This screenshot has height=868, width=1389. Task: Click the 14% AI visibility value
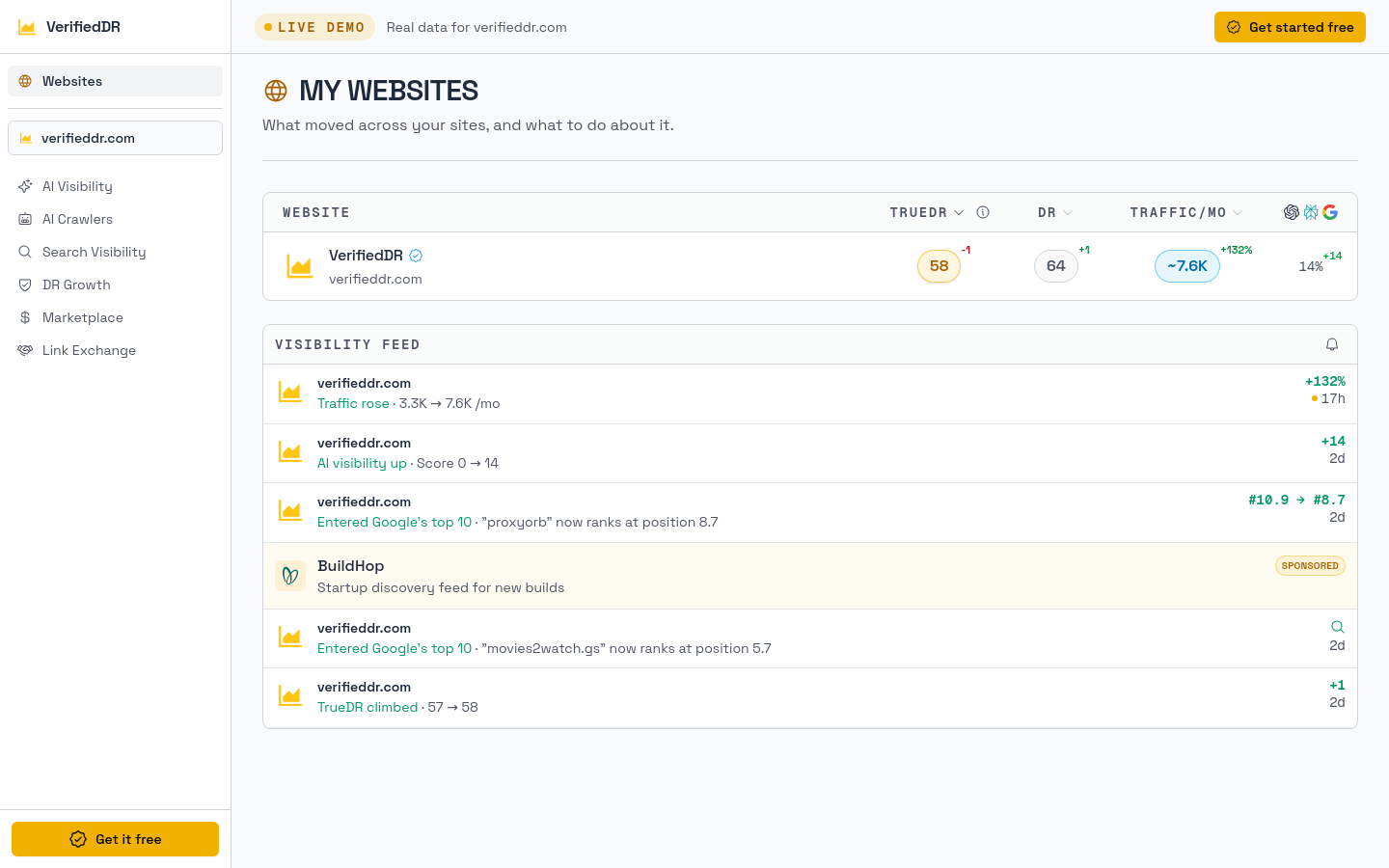(x=1311, y=267)
